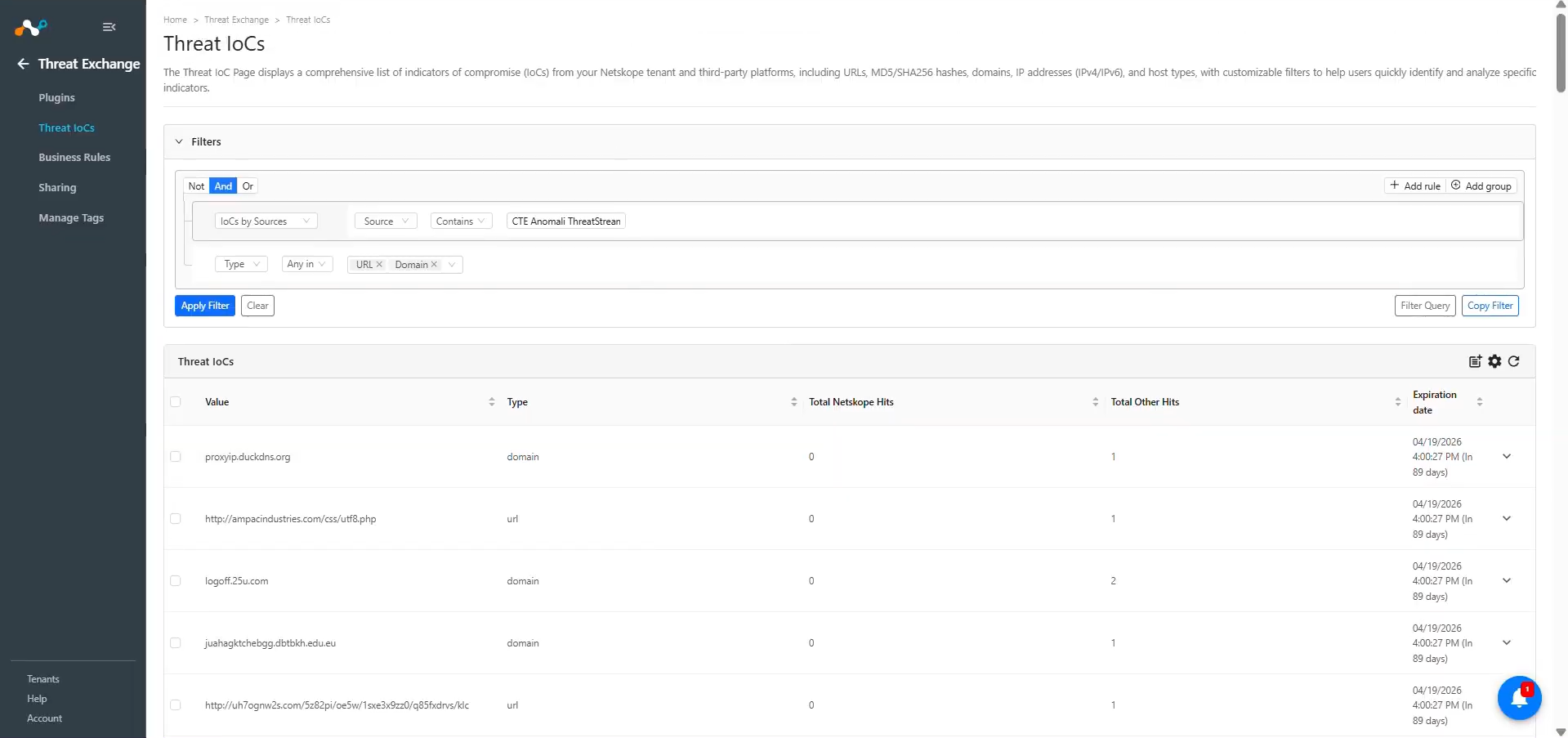Check the uh7ognw2s.com url row
1568x738 pixels.
176,705
